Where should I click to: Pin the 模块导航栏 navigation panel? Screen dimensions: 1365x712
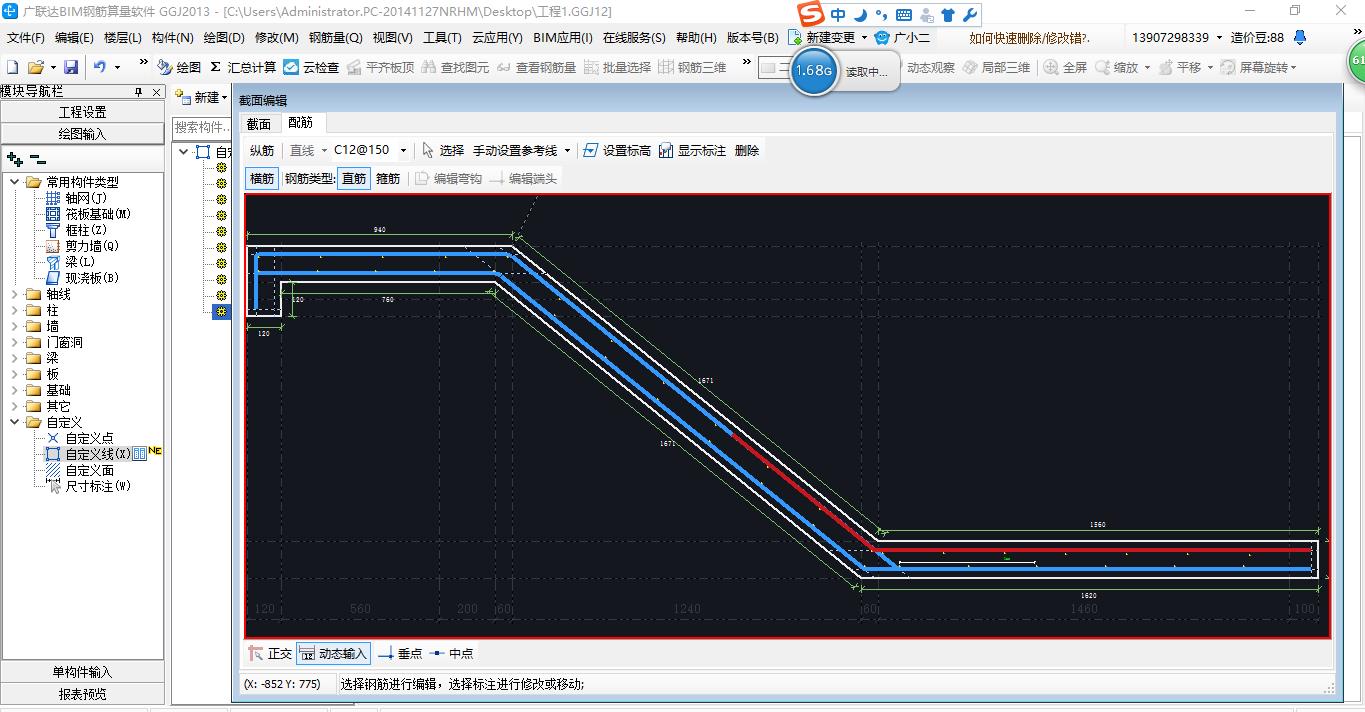138,91
